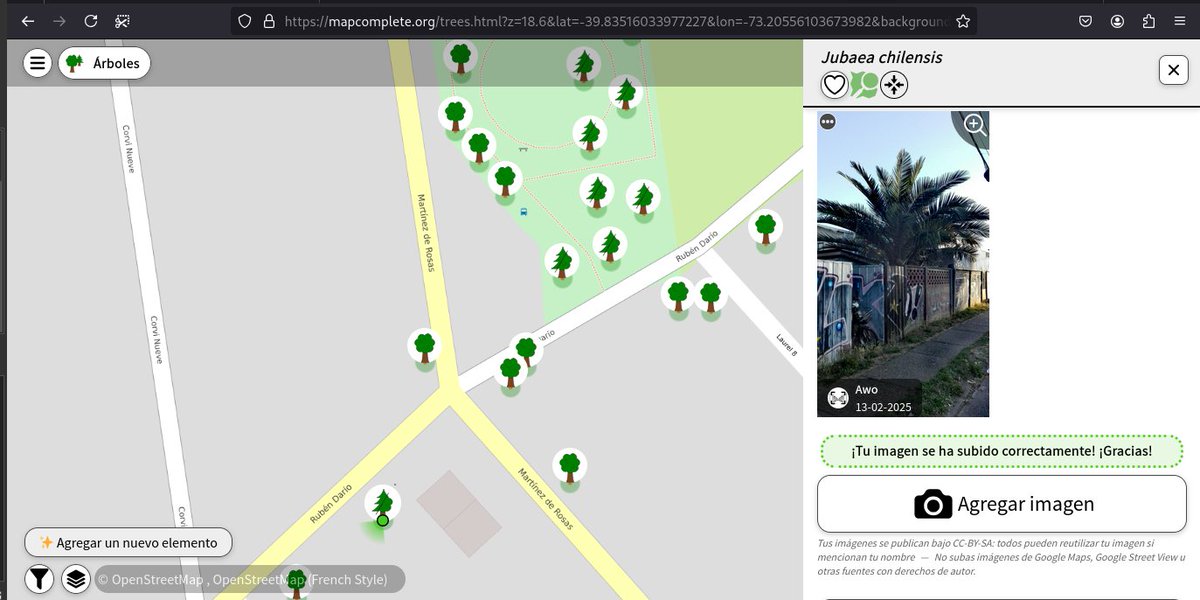
Task: Open the three-dots menu on the photo
Action: click(828, 122)
